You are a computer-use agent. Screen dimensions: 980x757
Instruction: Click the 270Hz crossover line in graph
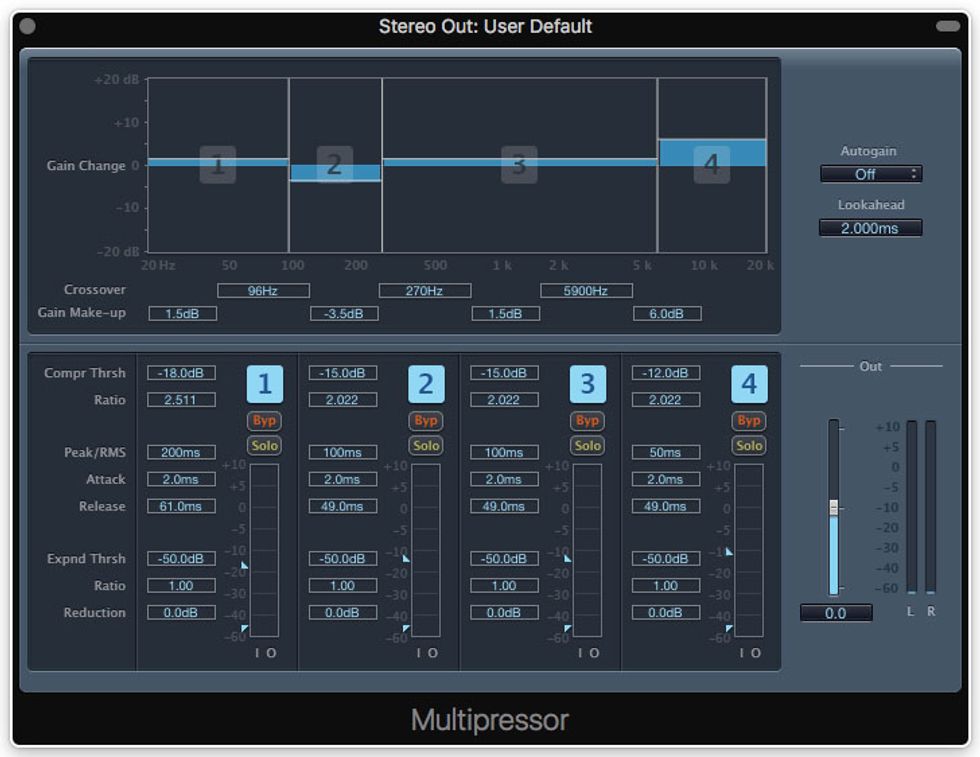pyautogui.click(x=382, y=165)
